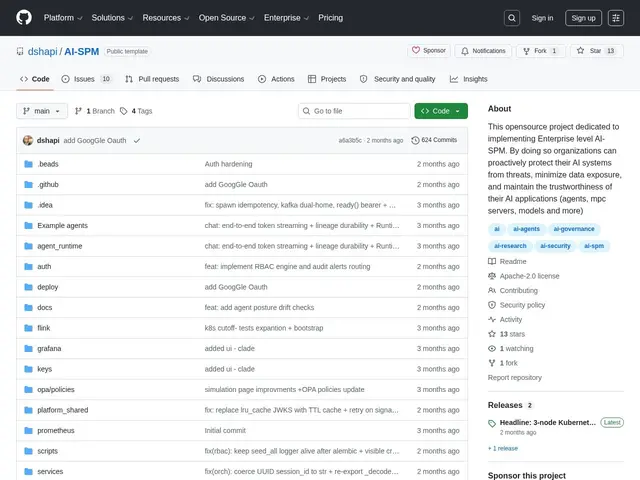Image resolution: width=640 pixels, height=480 pixels.
Task: Click the Fork icon button
Action: 526,51
